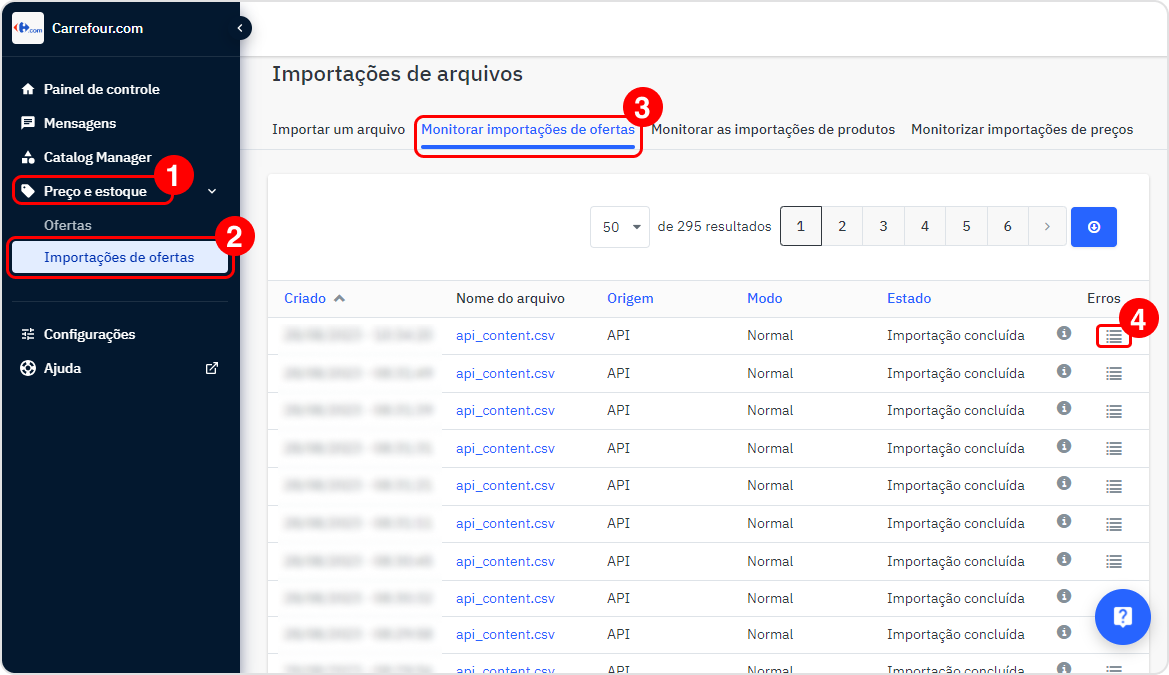Open the errors list icon in second row
The width and height of the screenshot is (1169, 675).
click(1114, 374)
